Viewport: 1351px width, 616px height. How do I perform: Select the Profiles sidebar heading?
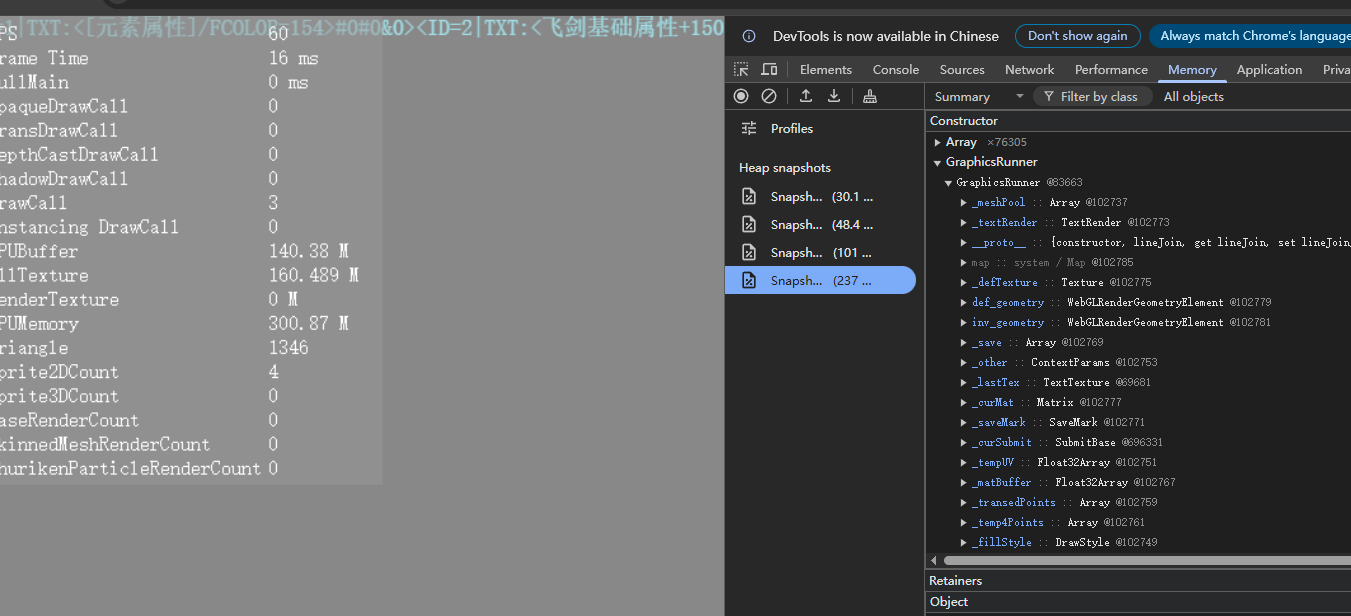click(x=791, y=128)
